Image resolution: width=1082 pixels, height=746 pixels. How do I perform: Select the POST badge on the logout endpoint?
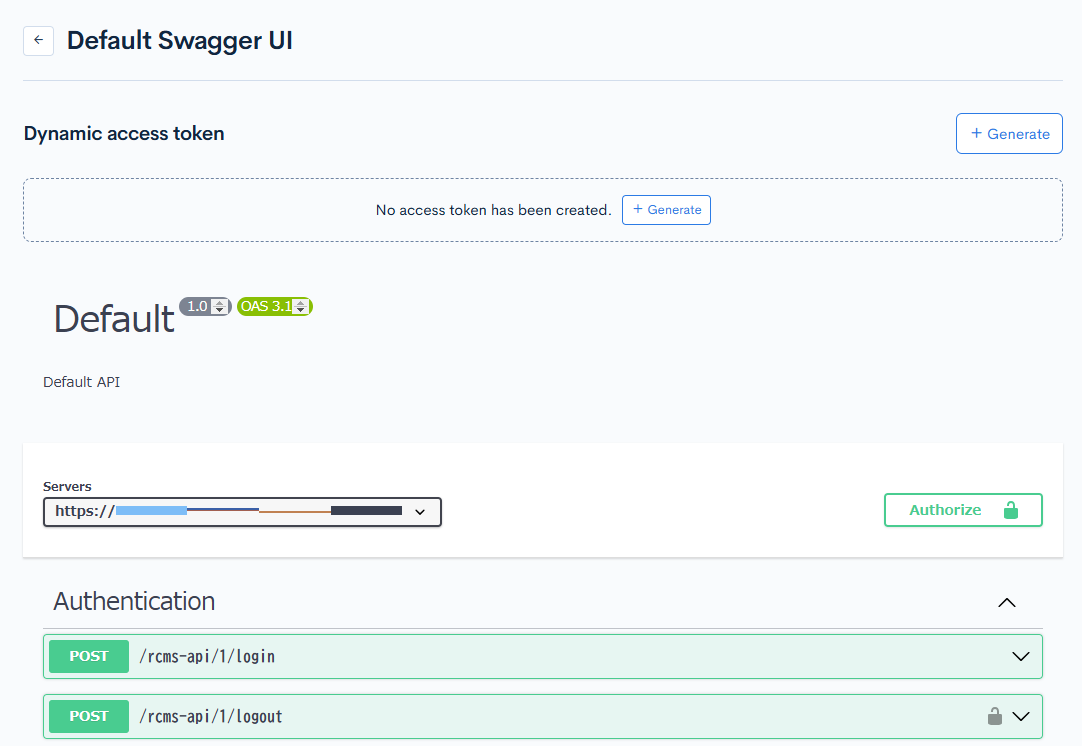click(88, 716)
